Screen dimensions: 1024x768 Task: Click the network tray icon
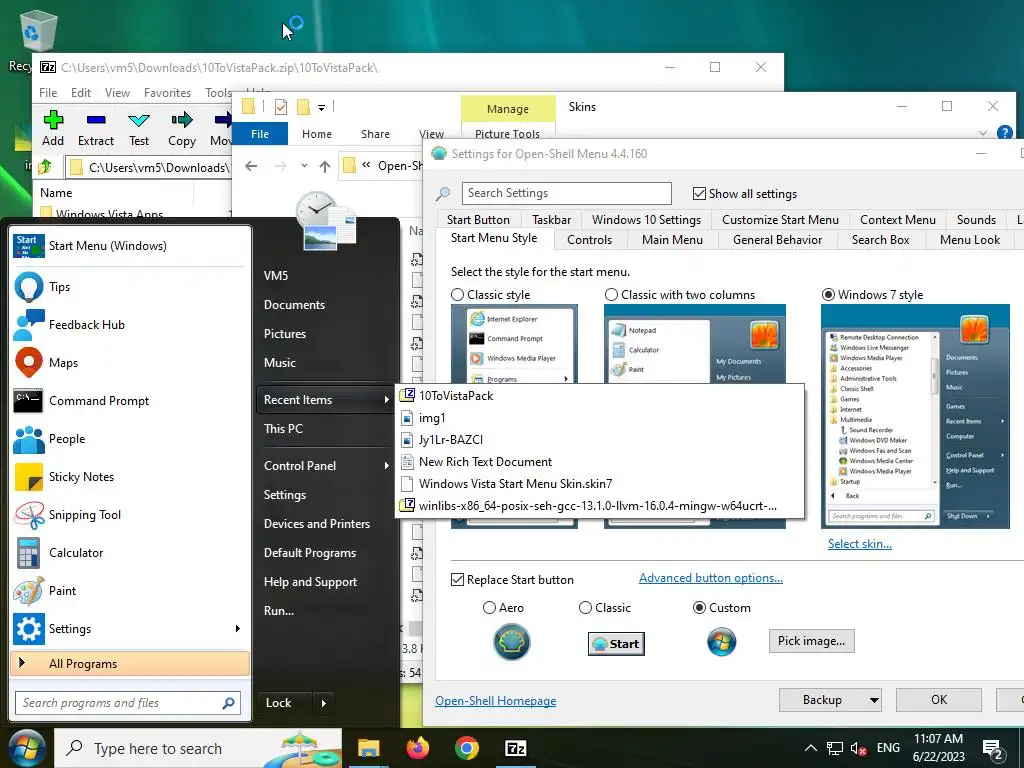point(835,748)
